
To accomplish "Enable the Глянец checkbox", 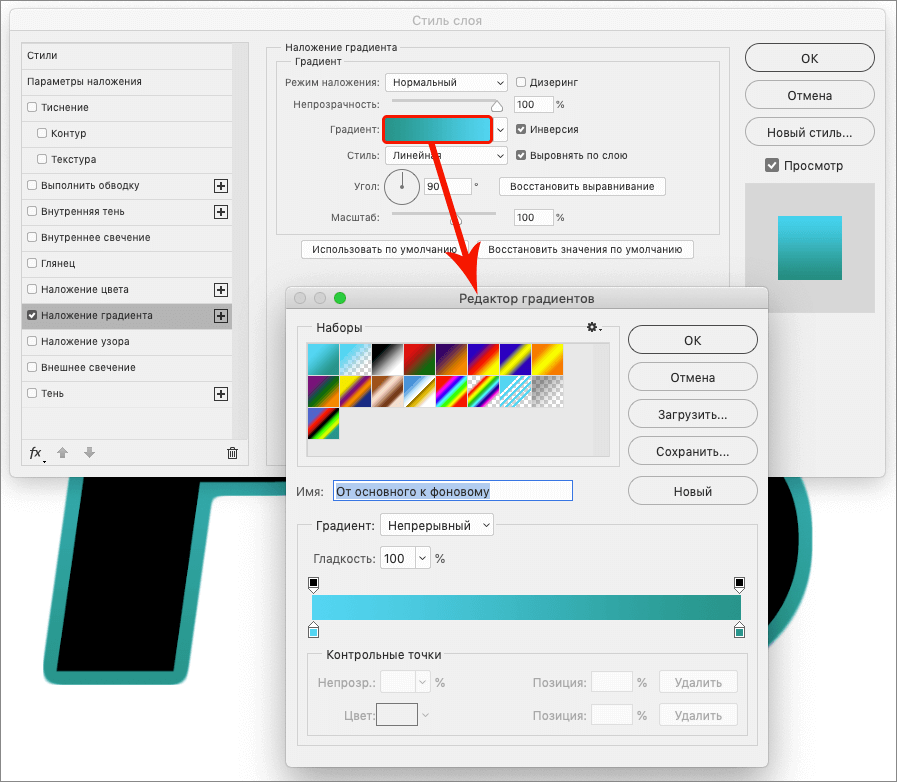I will pyautogui.click(x=32, y=263).
